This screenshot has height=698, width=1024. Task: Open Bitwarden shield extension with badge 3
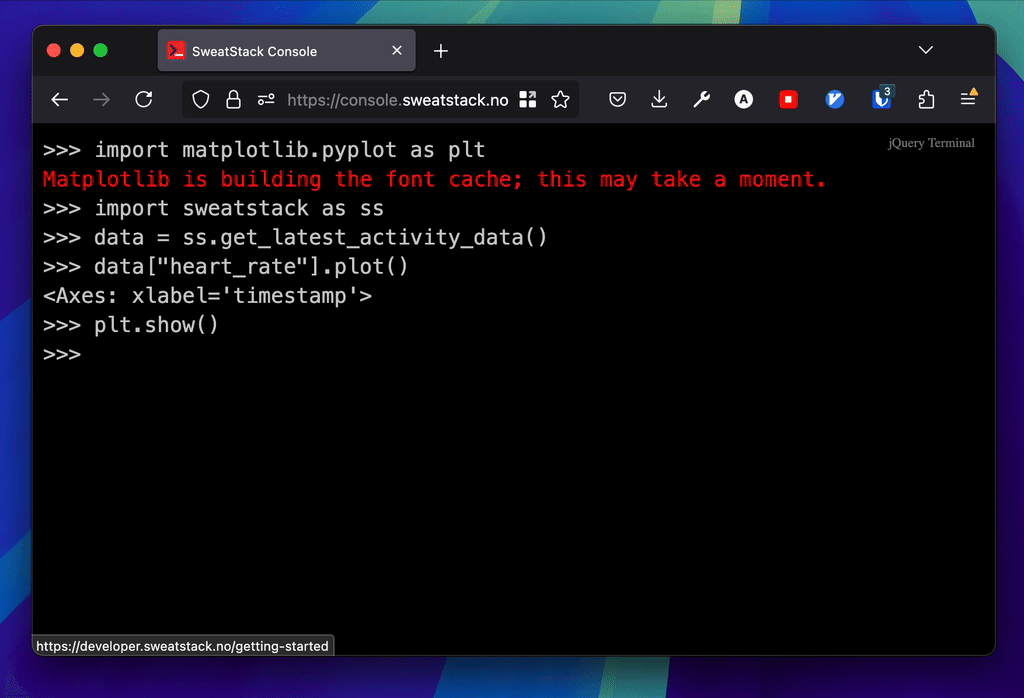(x=881, y=98)
